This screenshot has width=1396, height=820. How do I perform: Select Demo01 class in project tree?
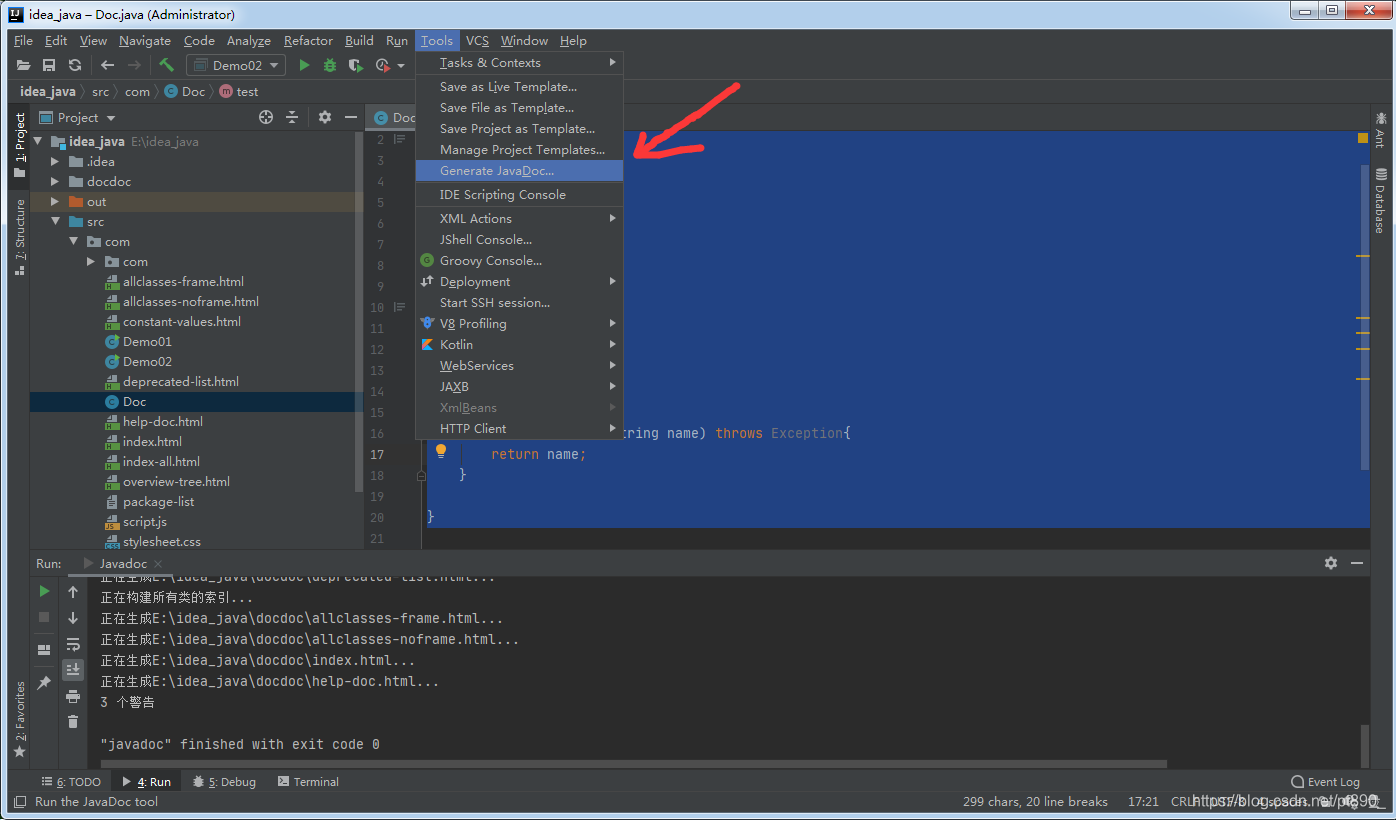147,341
